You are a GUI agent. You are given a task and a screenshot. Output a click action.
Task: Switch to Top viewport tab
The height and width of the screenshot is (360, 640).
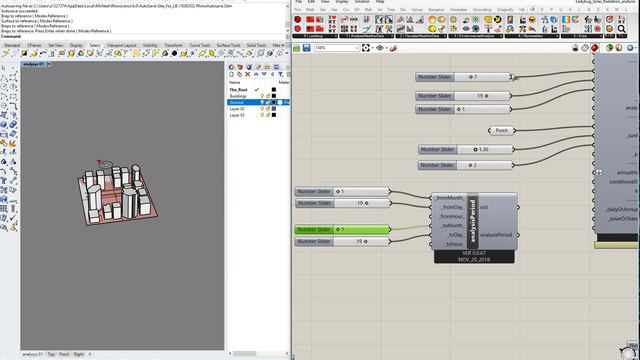(51, 354)
